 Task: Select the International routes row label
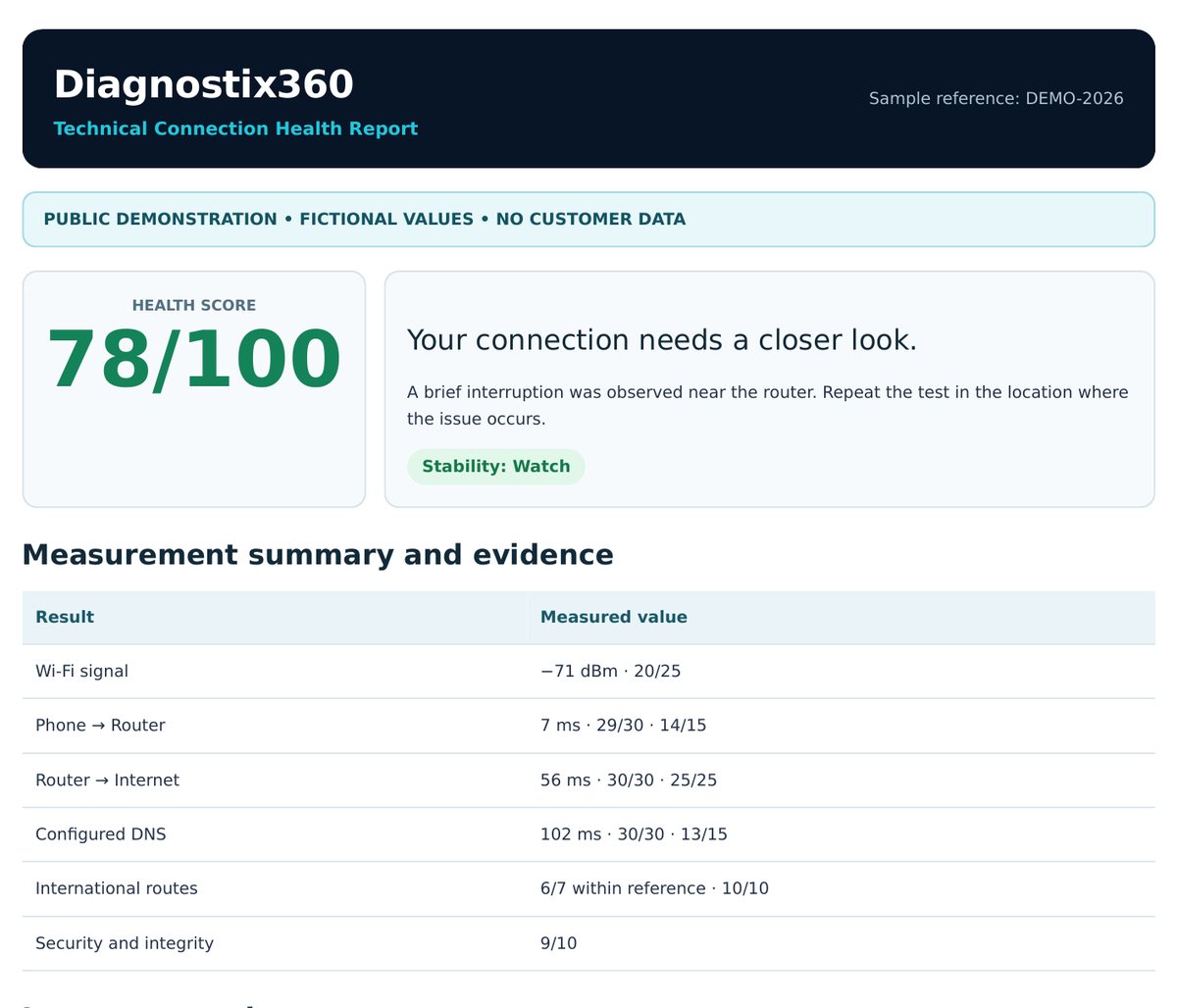click(117, 888)
